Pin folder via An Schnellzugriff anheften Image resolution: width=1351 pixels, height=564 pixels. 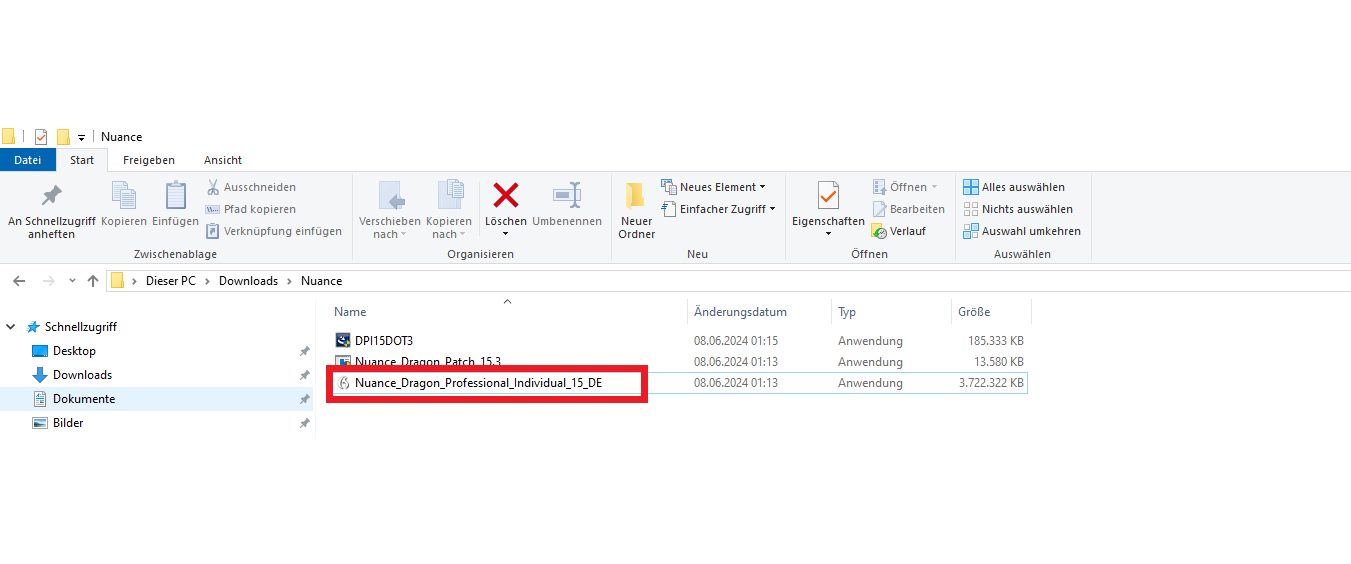(x=51, y=210)
